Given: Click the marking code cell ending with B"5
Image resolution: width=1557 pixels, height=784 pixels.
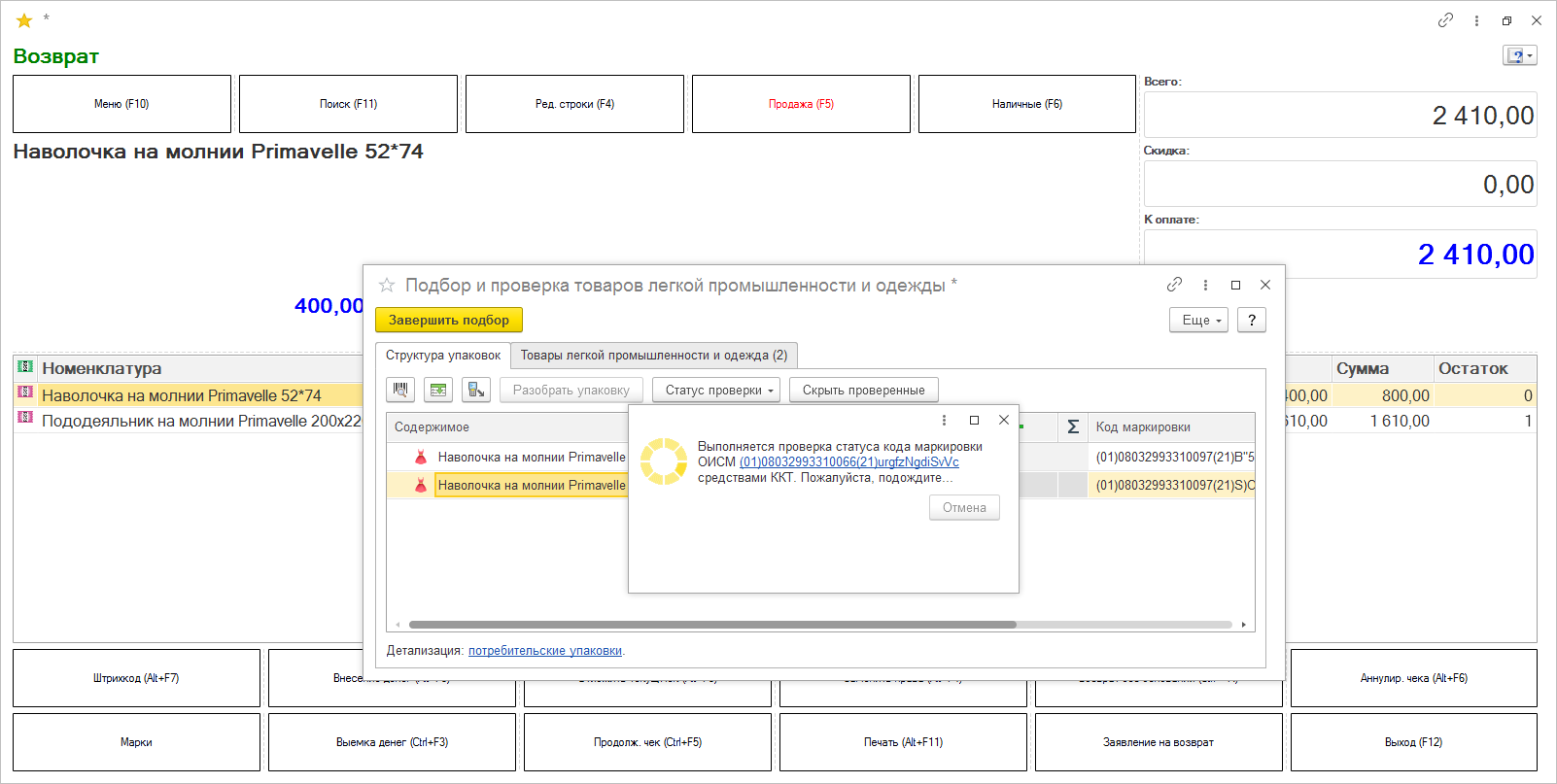Looking at the screenshot, I should click(x=1171, y=457).
